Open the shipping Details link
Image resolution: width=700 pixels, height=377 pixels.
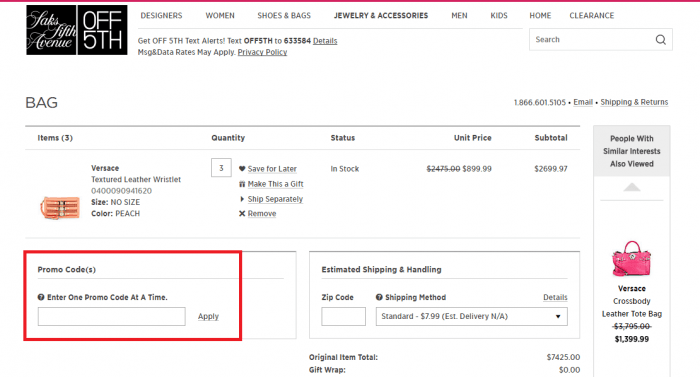555,297
